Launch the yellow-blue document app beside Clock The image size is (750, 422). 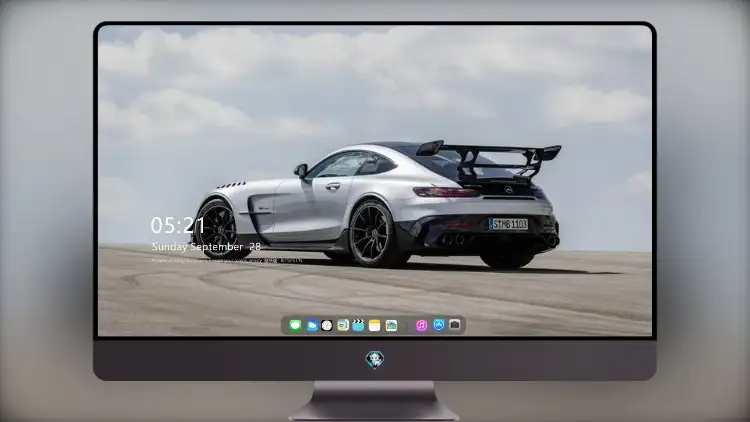(342, 326)
